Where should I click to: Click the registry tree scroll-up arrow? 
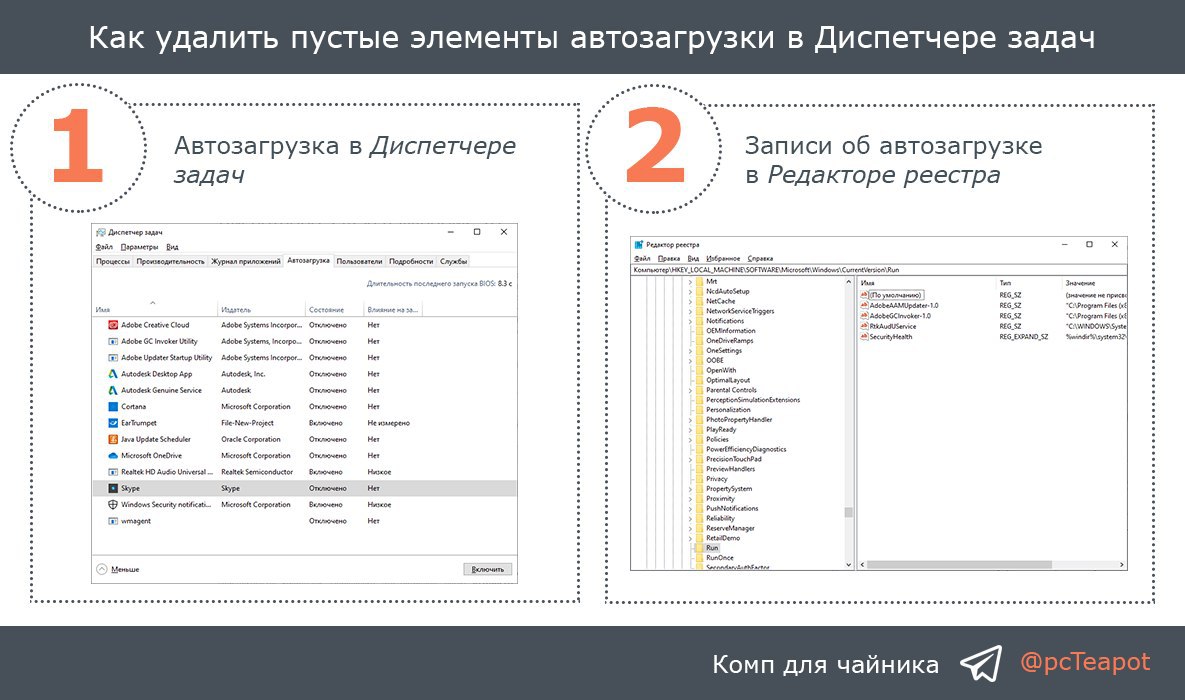(x=849, y=282)
